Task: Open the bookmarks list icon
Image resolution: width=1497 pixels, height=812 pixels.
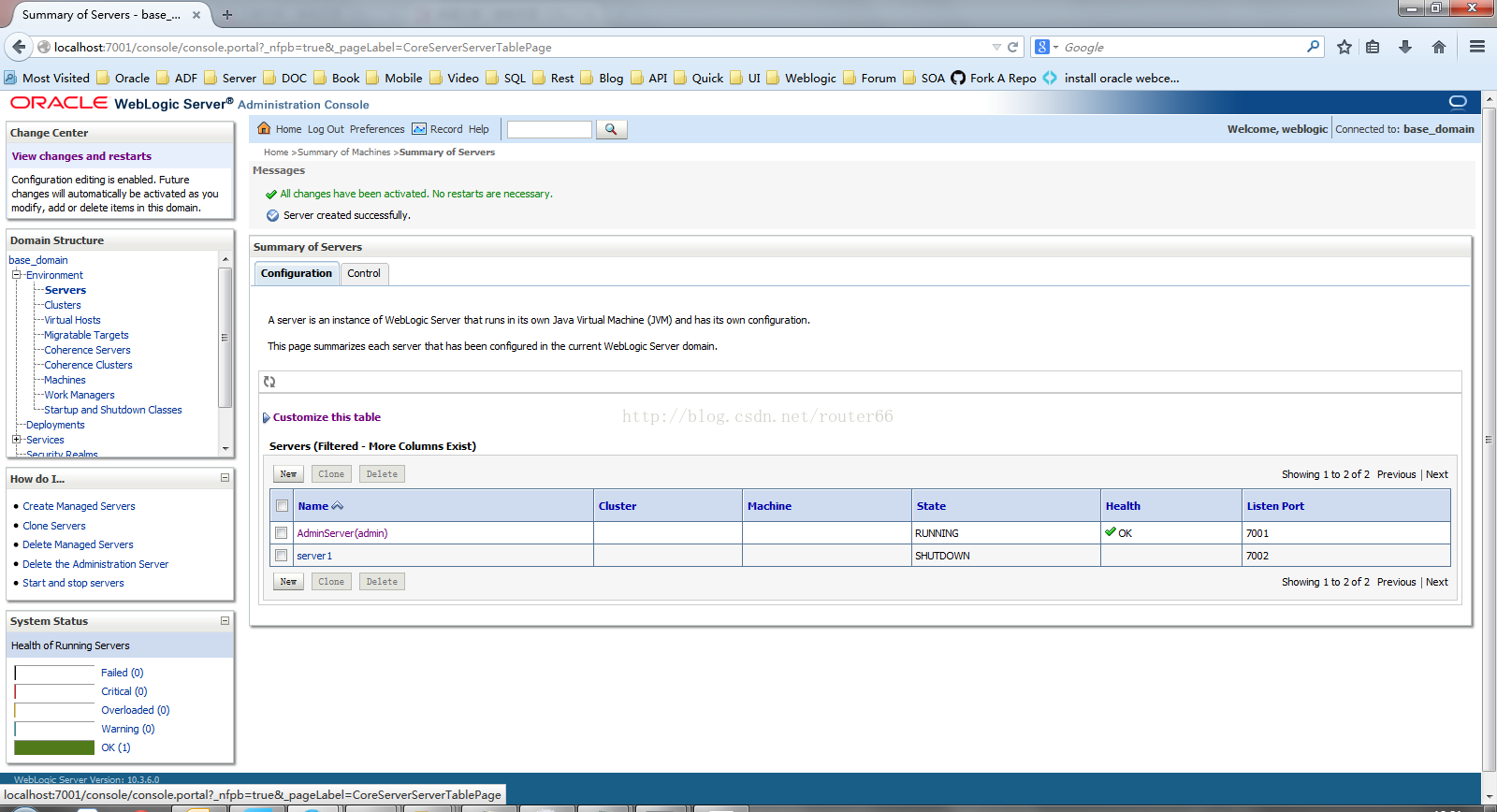Action: [x=1373, y=47]
